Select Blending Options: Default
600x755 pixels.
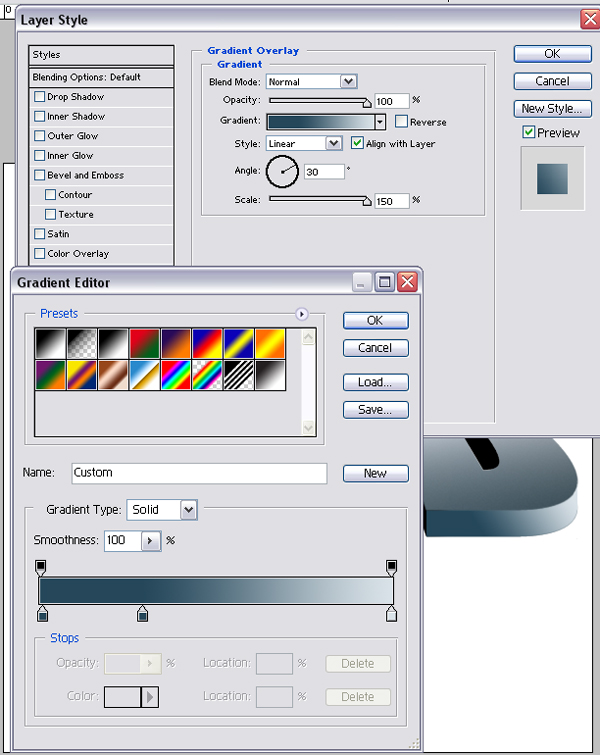[x=101, y=77]
